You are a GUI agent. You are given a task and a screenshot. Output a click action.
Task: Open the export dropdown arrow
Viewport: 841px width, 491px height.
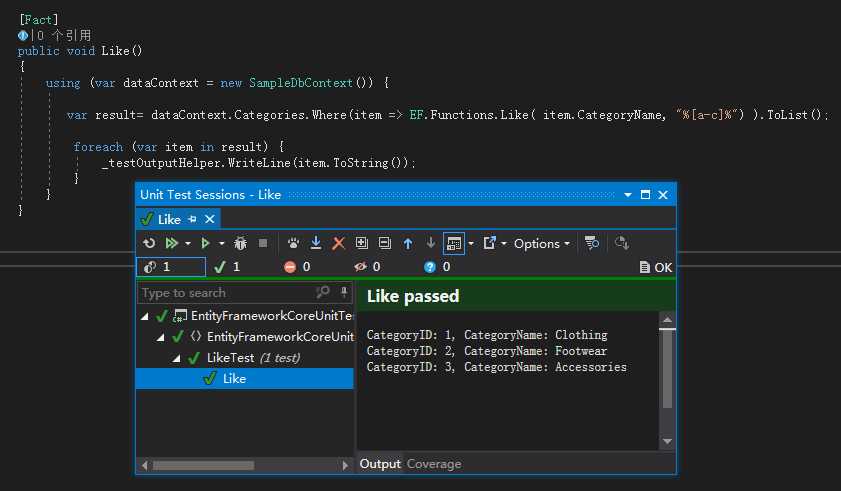[x=504, y=244]
